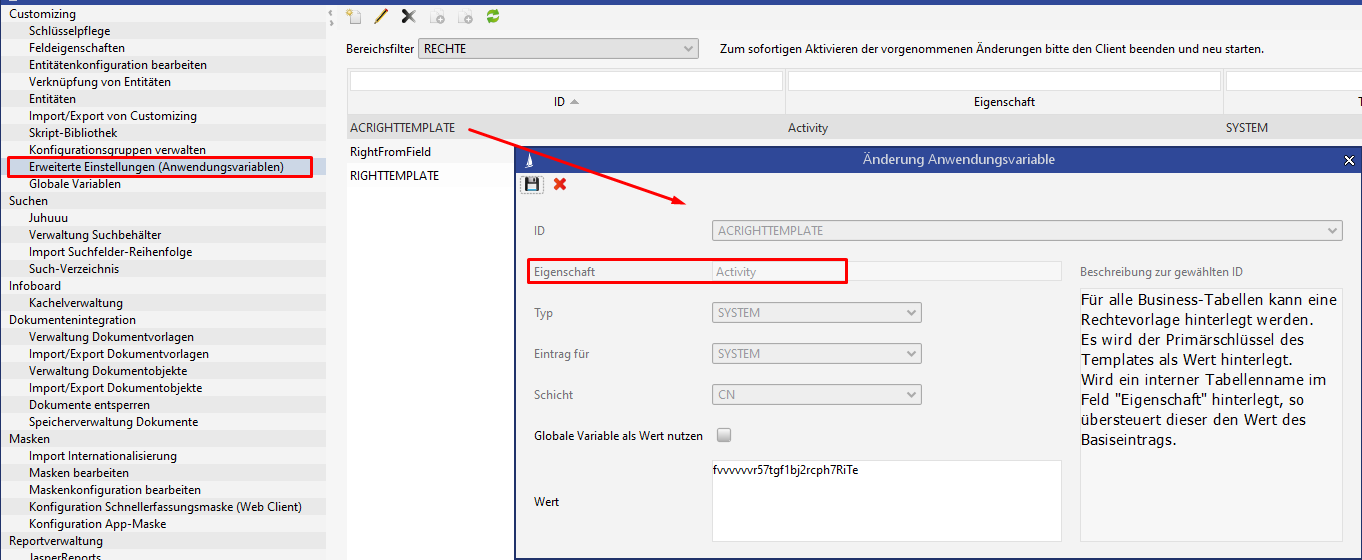Sort by the ID column header
This screenshot has height=560, width=1362.
click(566, 102)
